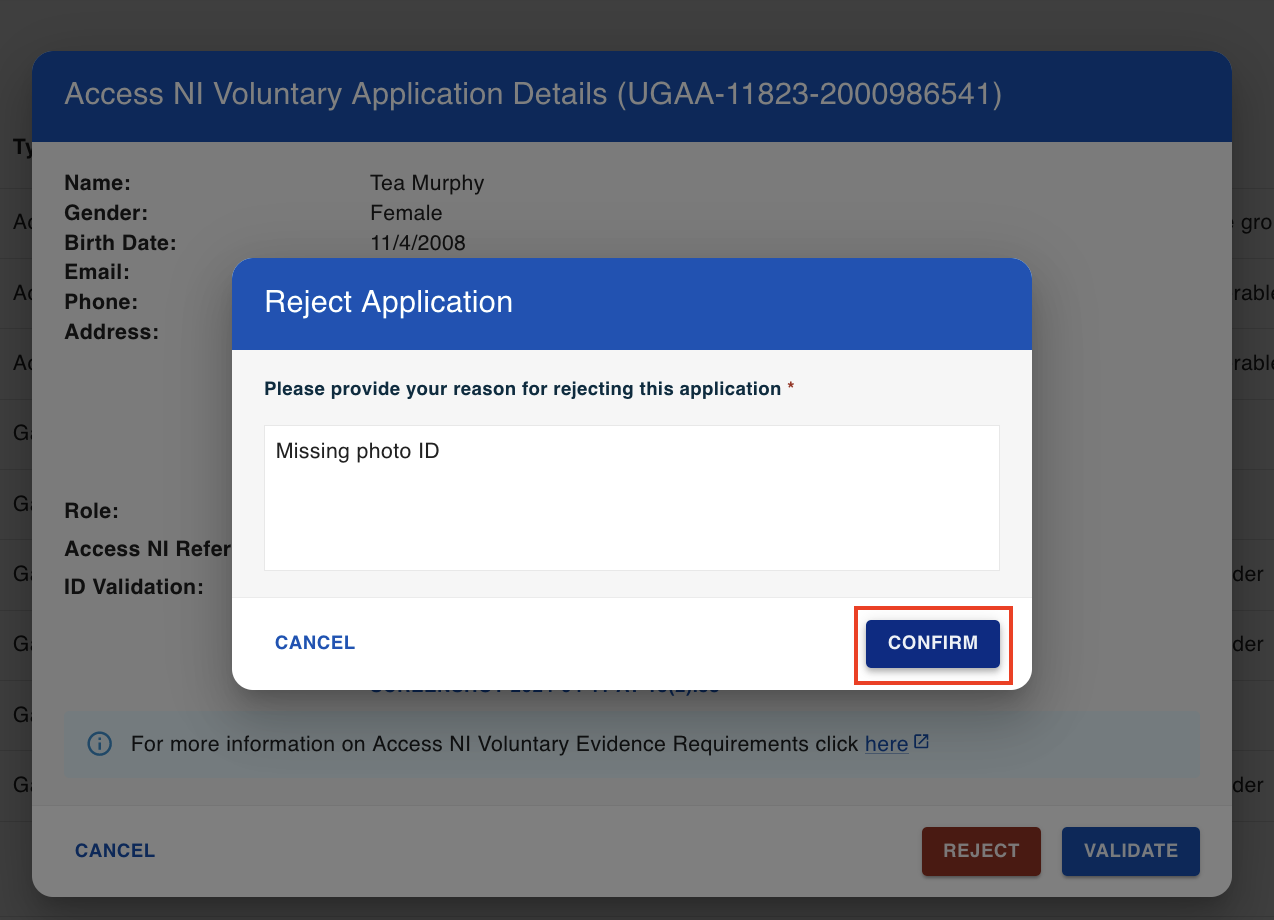Click the "Please provide your reason" label
The width and height of the screenshot is (1274, 920).
click(522, 389)
